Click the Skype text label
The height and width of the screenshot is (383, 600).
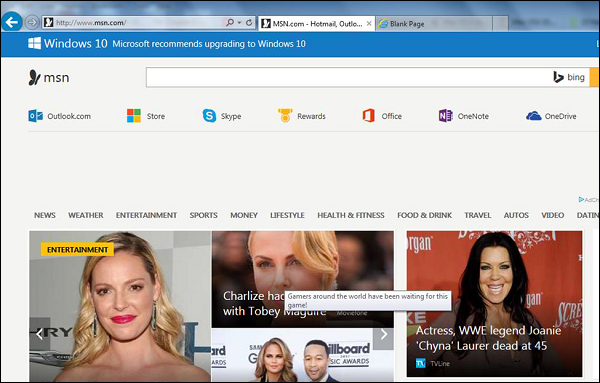pos(231,116)
